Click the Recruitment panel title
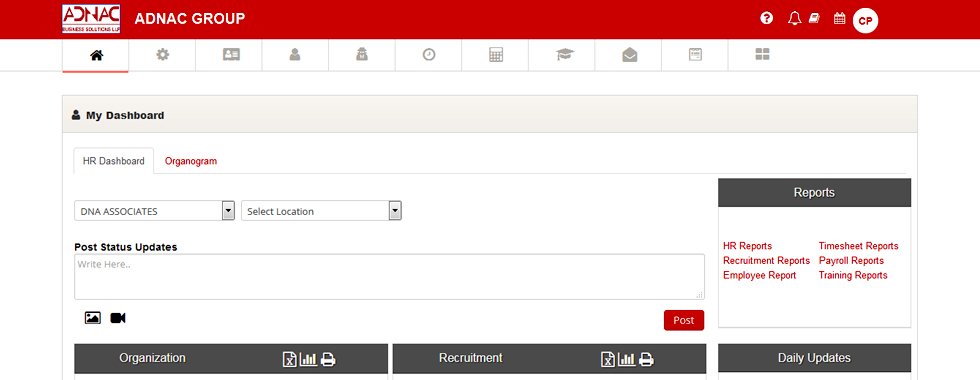The image size is (980, 380). 471,358
